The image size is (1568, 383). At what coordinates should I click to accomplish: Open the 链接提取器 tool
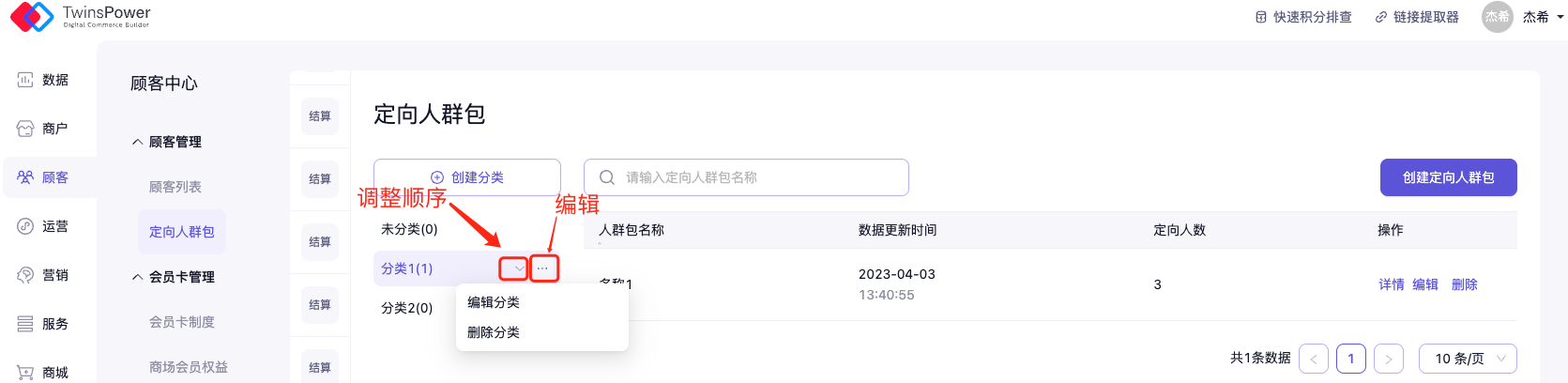[1417, 17]
